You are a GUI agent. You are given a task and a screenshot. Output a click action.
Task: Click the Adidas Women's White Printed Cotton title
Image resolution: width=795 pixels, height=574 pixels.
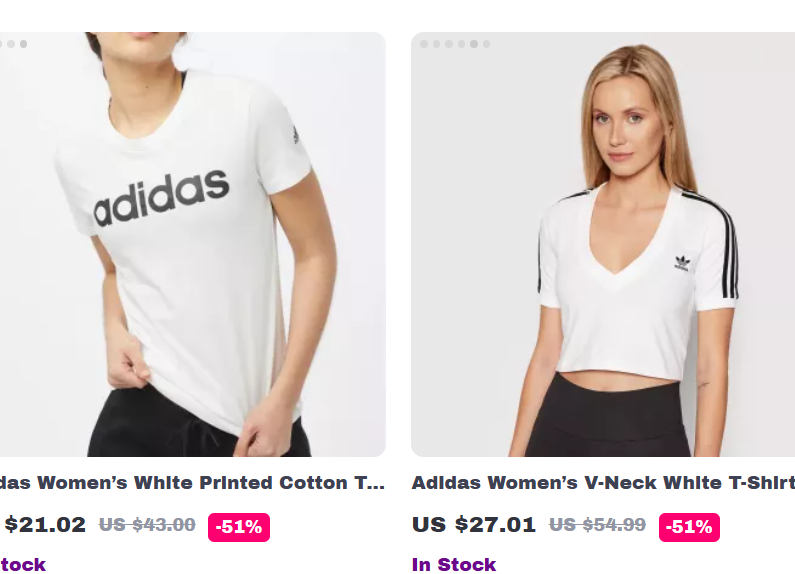tap(192, 483)
